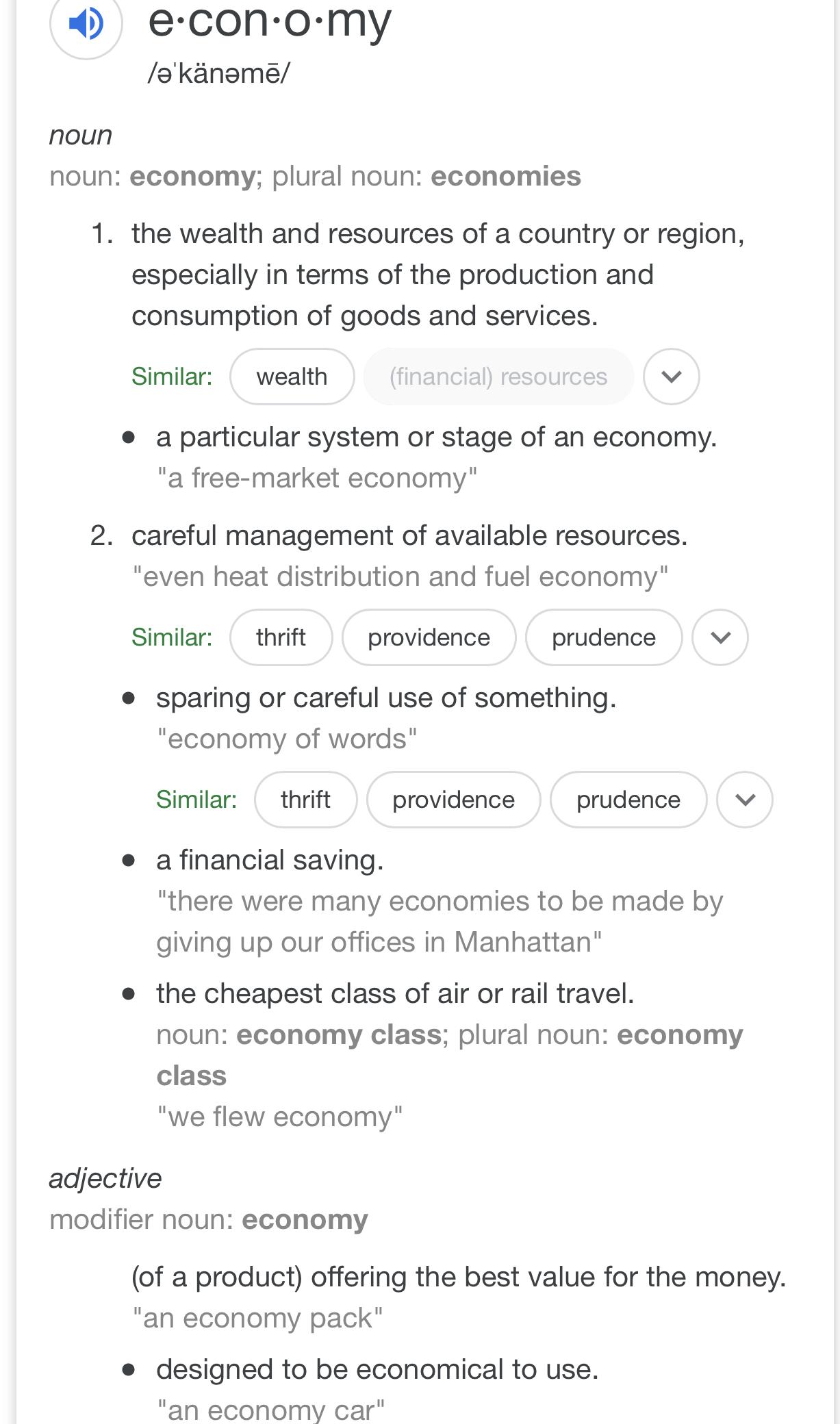
Task: Expand similar words for careful management definition
Action: point(720,637)
